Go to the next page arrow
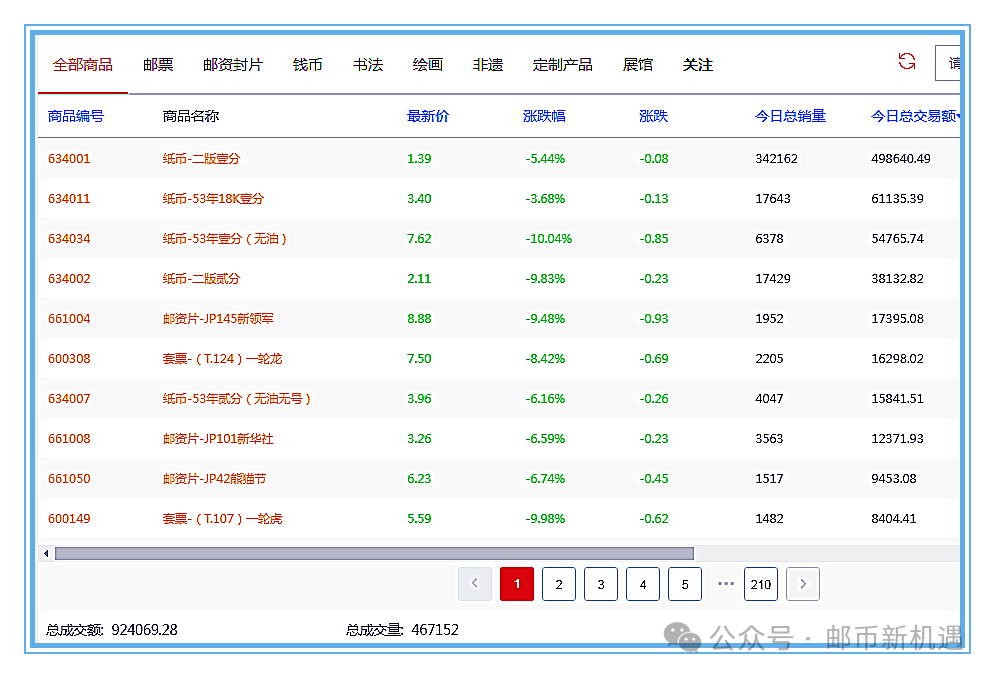The height and width of the screenshot is (678, 995). tap(803, 584)
